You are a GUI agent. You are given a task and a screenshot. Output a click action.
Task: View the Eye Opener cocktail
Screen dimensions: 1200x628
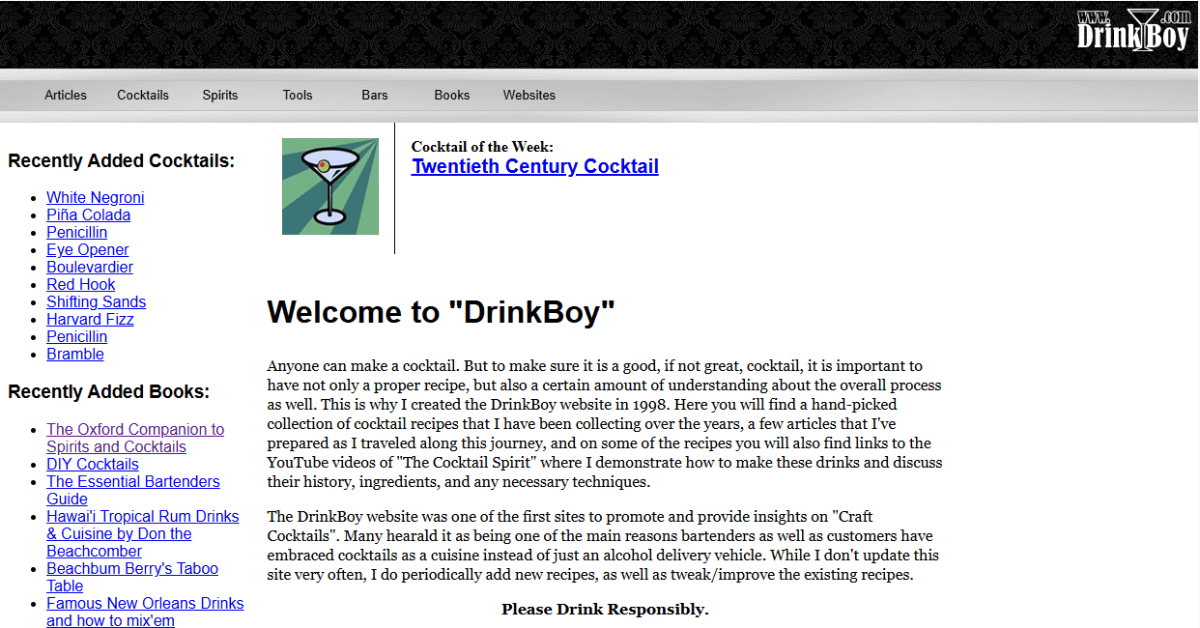click(x=87, y=250)
